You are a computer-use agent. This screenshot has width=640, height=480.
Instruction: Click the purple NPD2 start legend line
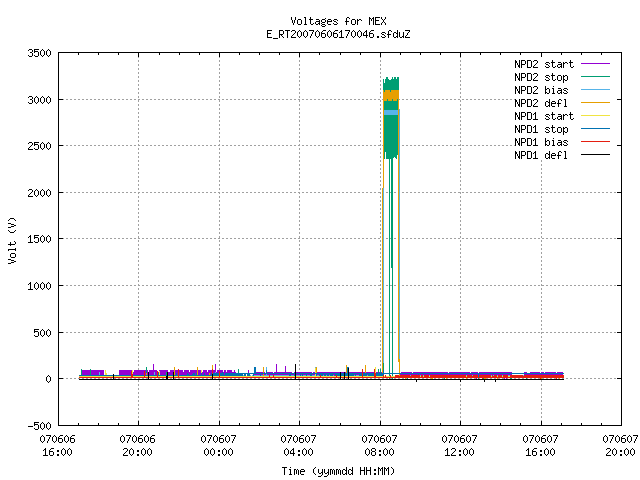point(595,64)
